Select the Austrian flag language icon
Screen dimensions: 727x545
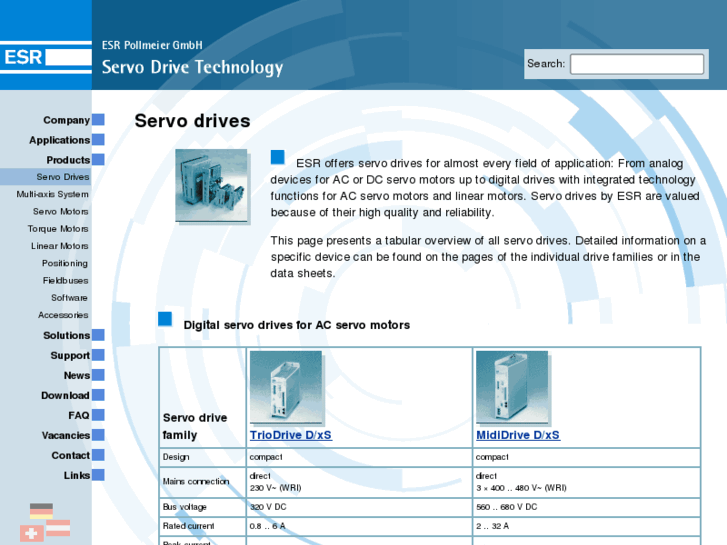[58, 528]
